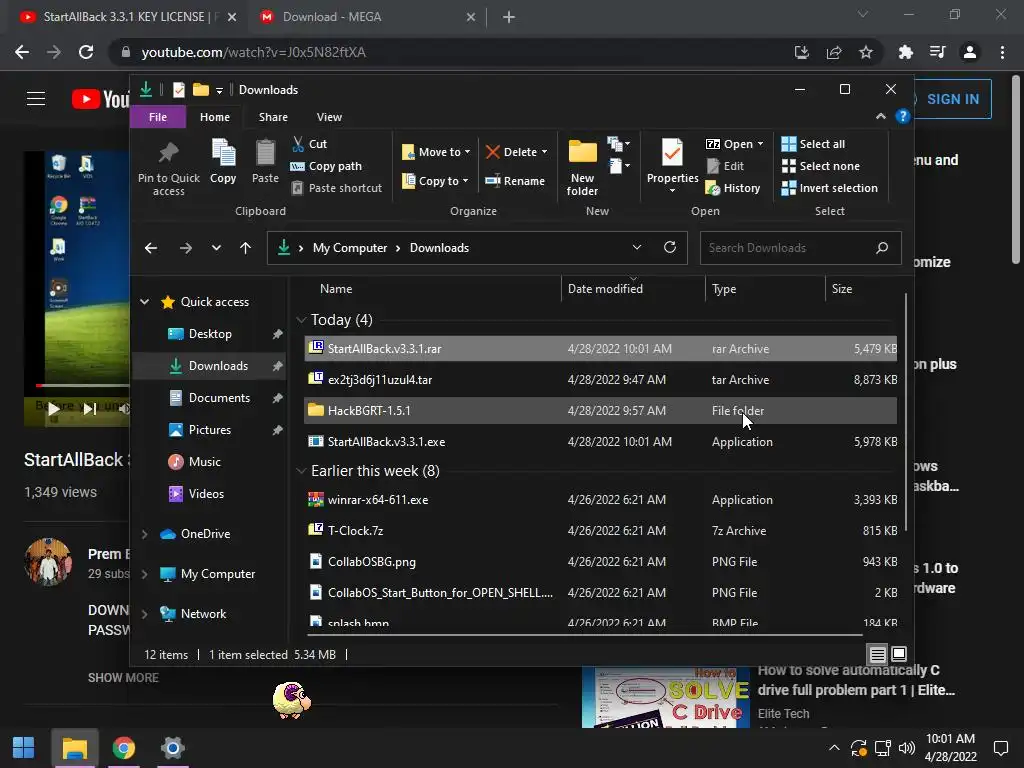The width and height of the screenshot is (1024, 768).
Task: Expand My Computer tree node
Action: pos(145,573)
